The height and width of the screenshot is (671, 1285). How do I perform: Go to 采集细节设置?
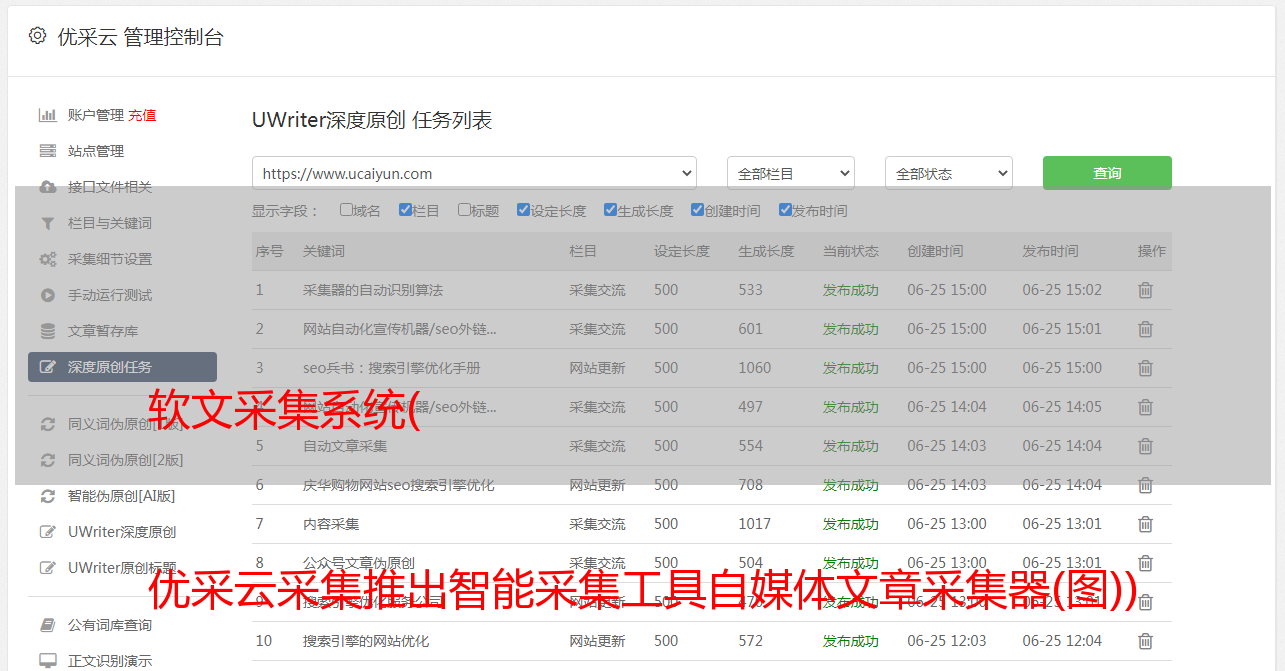click(x=110, y=259)
